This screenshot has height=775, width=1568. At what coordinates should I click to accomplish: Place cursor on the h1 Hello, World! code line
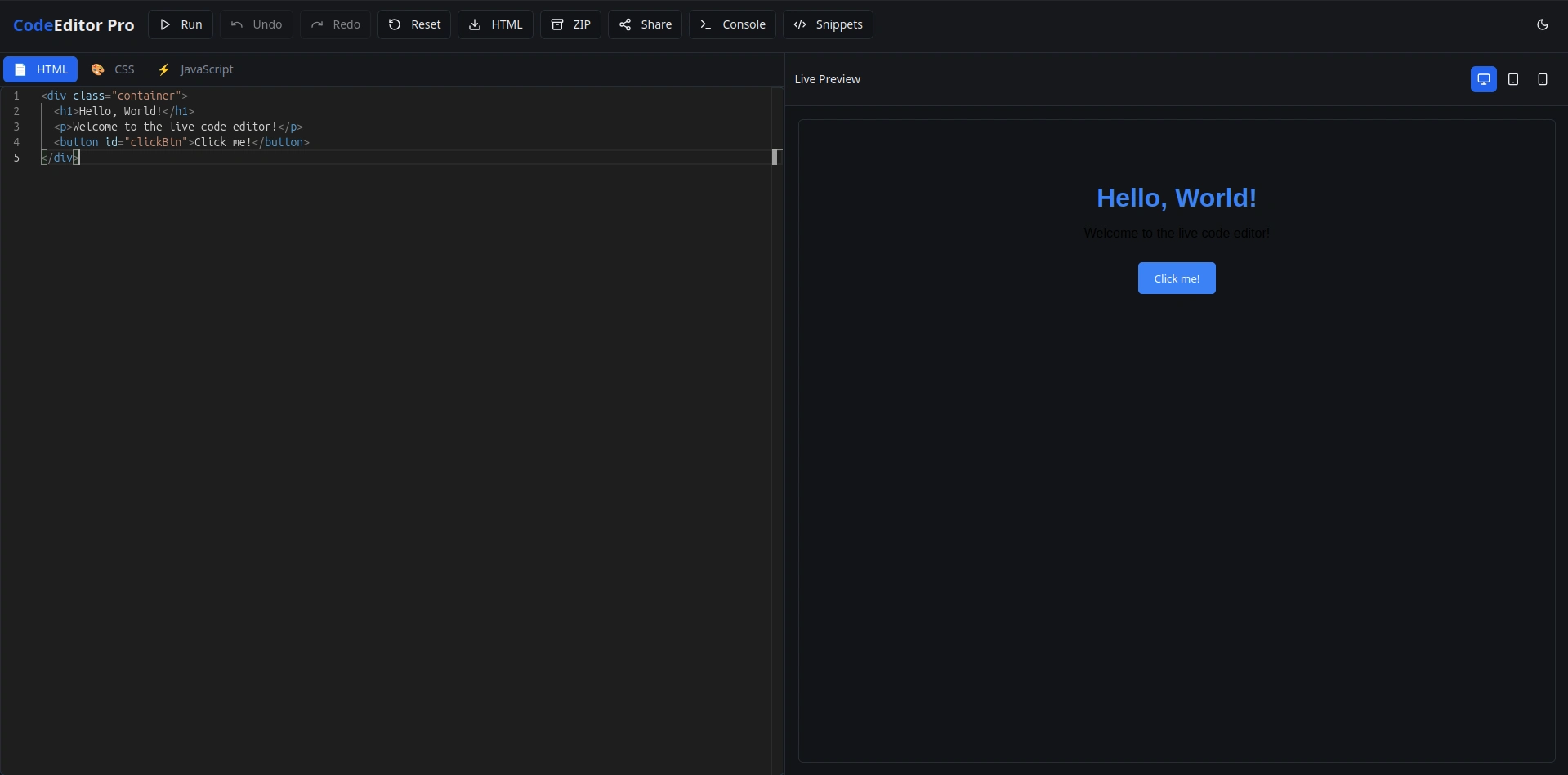click(x=124, y=111)
